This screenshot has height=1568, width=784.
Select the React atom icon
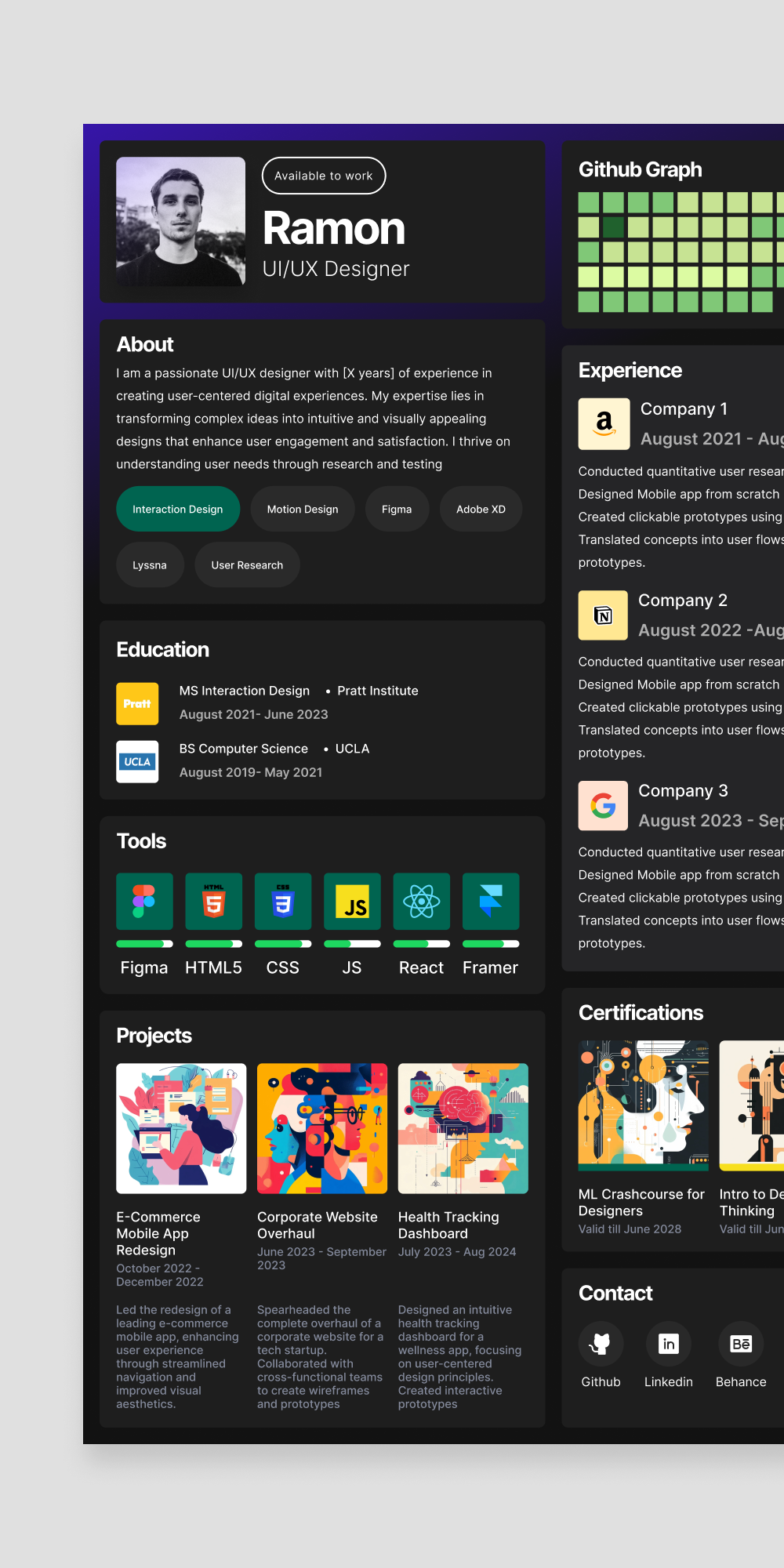tap(422, 902)
